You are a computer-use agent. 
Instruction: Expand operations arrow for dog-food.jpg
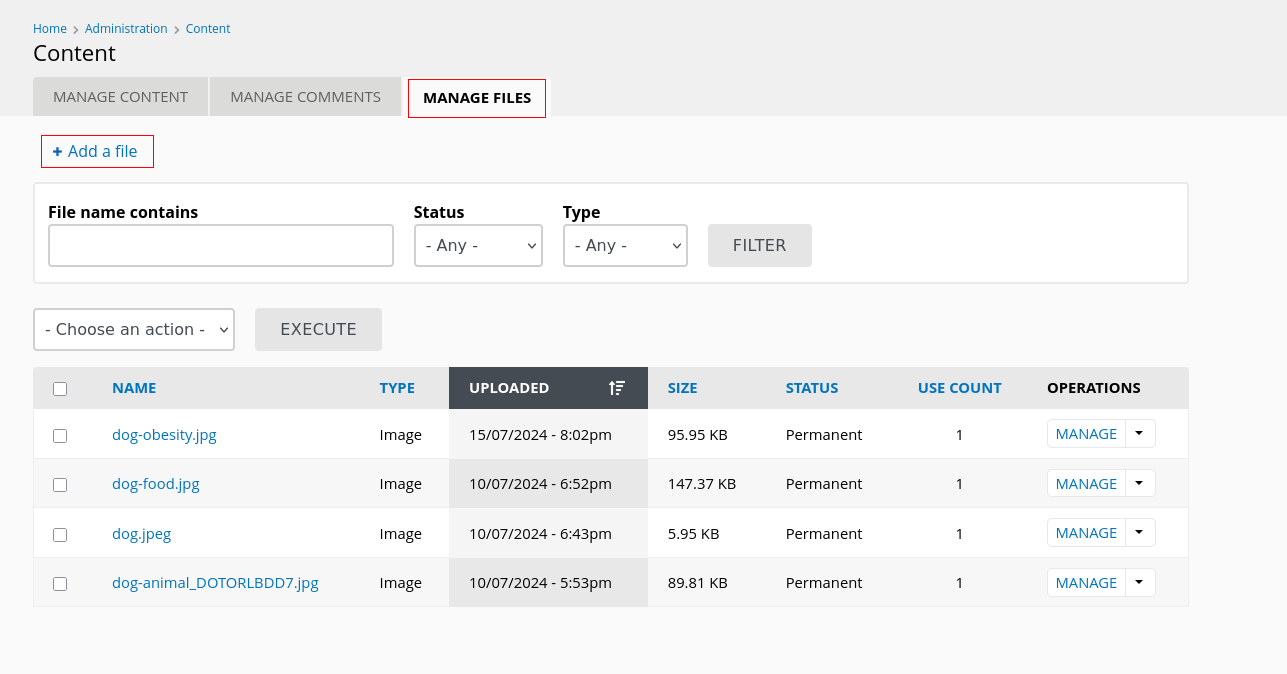[x=1140, y=484]
